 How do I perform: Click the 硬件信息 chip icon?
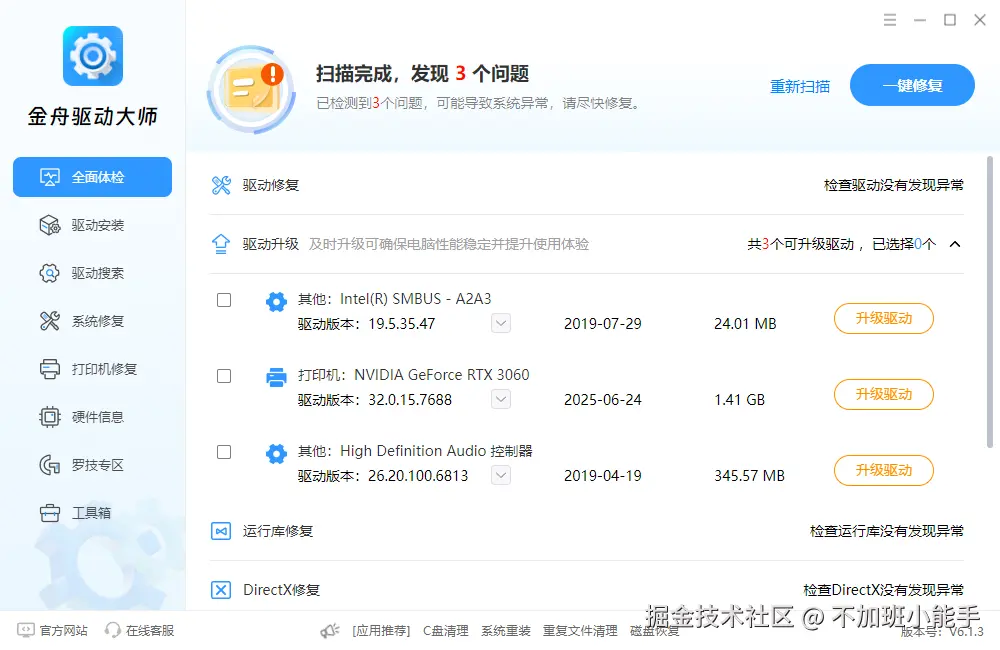click(x=50, y=417)
